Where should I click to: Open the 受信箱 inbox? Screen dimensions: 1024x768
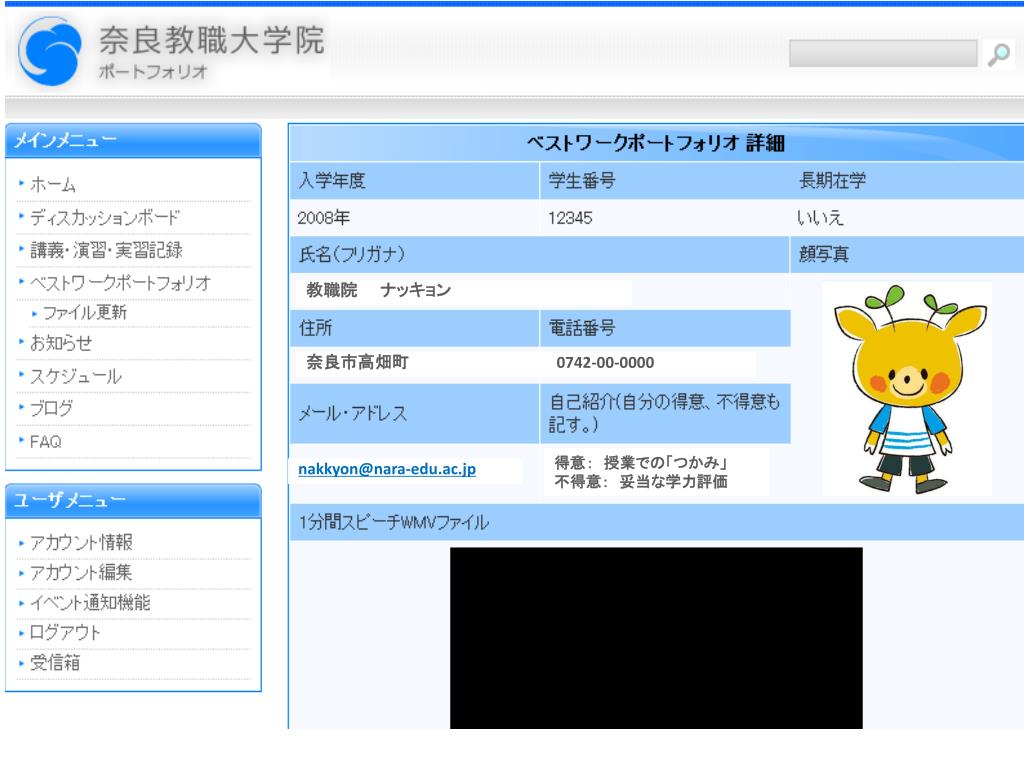click(x=55, y=662)
